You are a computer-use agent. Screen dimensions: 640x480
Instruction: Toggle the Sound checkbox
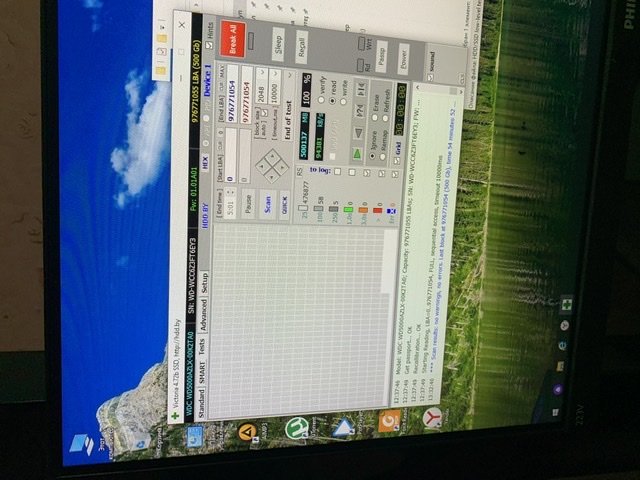[x=431, y=77]
